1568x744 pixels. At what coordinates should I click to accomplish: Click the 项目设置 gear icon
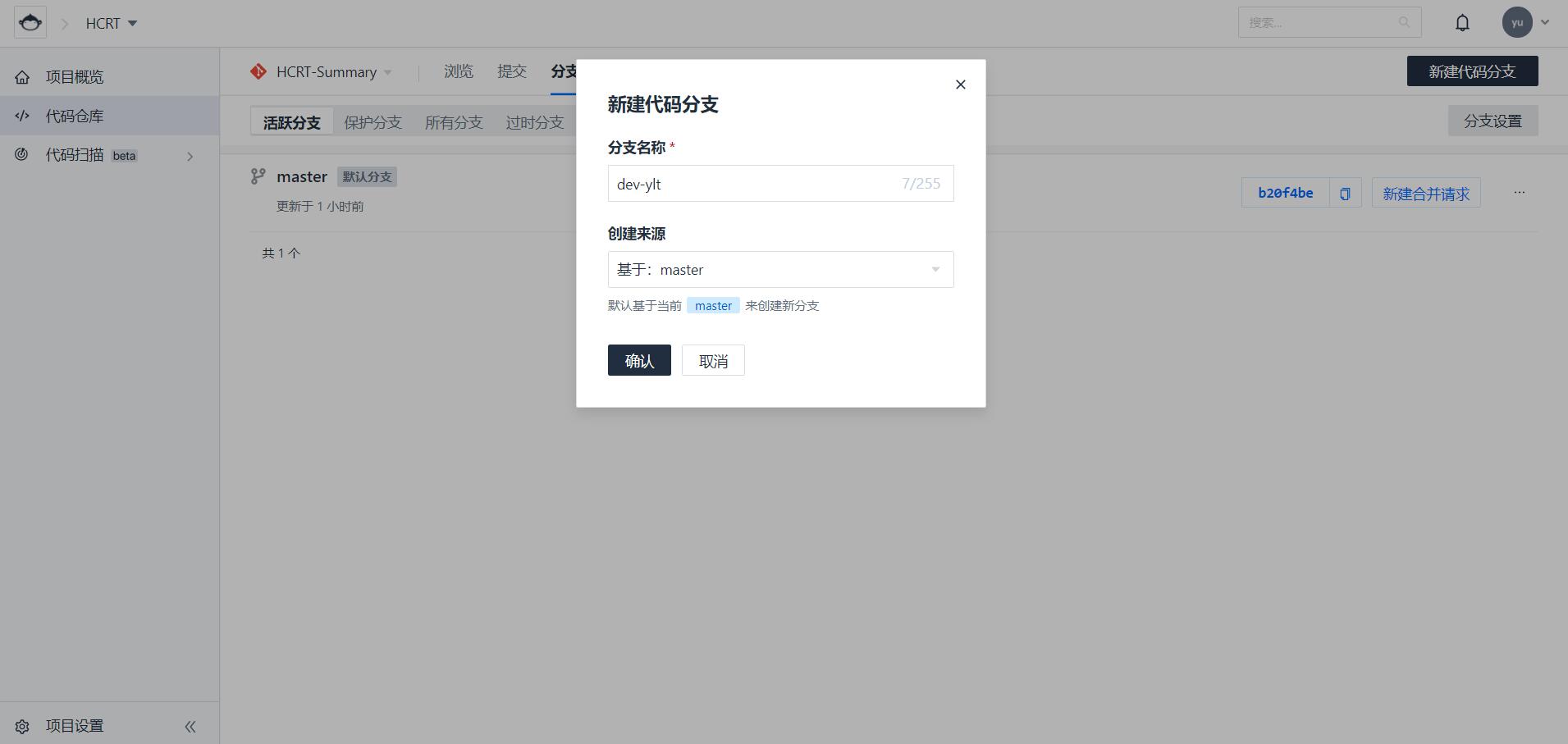click(22, 726)
